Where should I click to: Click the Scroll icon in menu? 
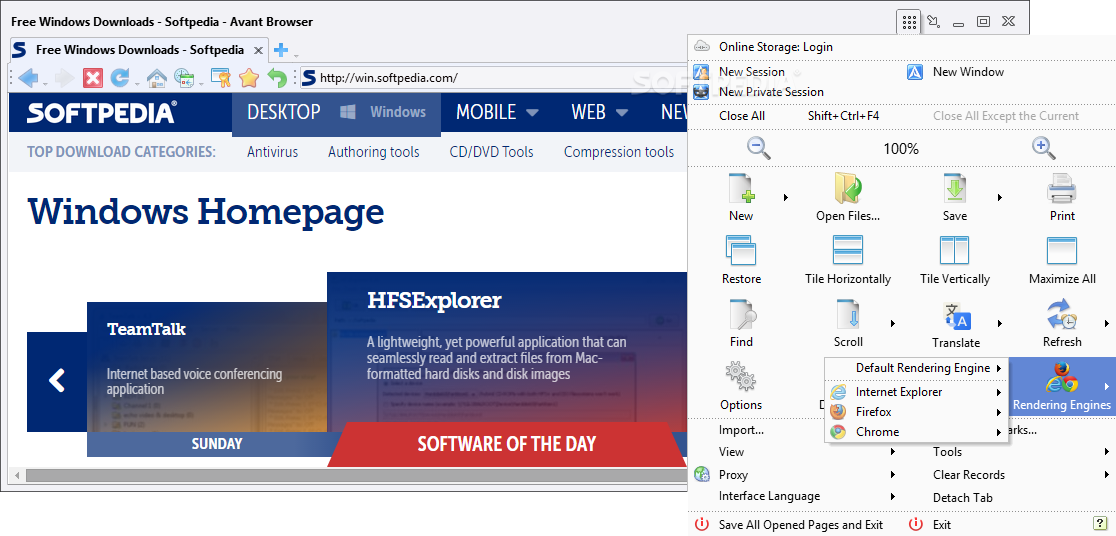click(848, 315)
